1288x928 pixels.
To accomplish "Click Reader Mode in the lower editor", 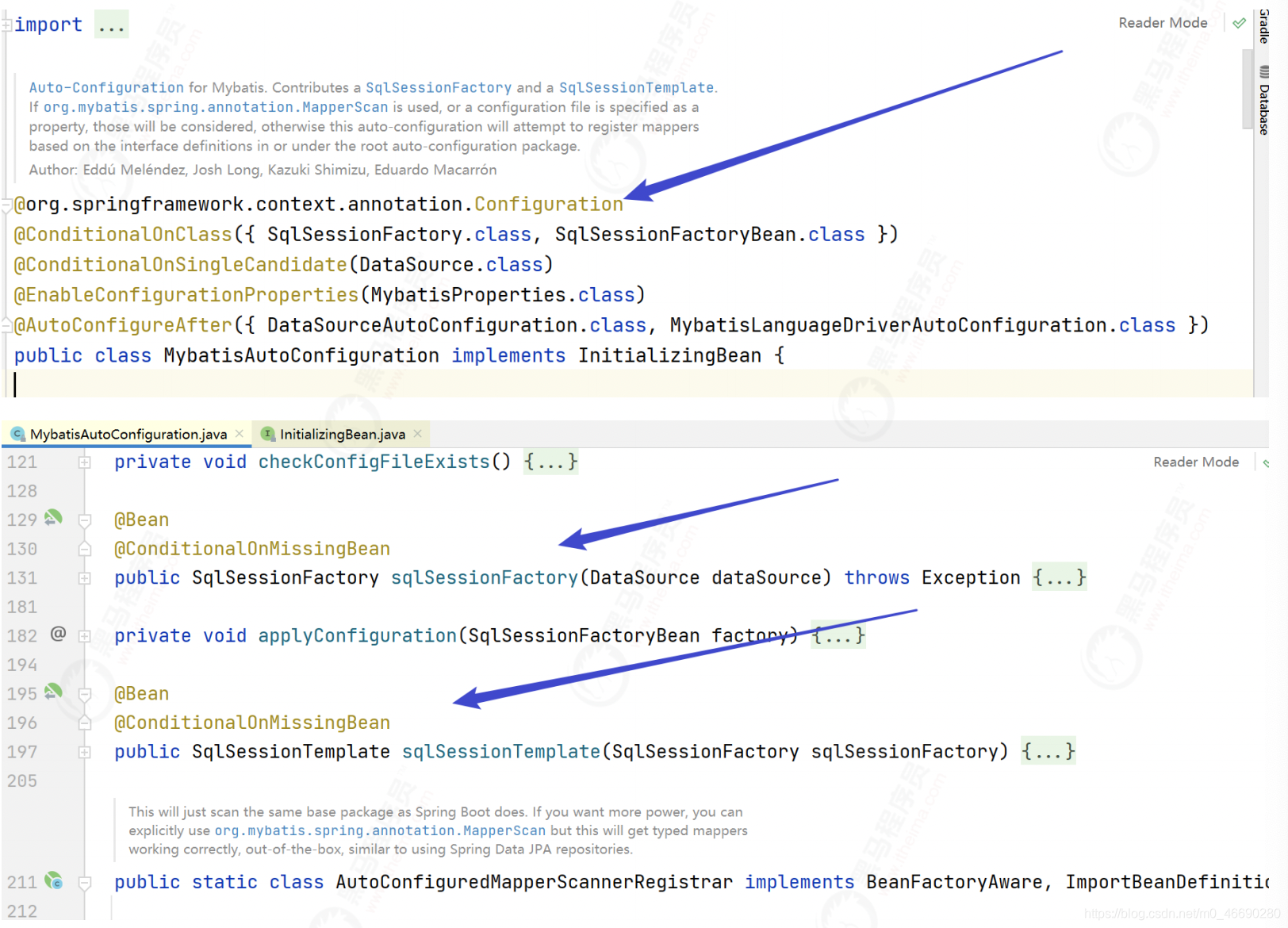I will pos(1196,462).
